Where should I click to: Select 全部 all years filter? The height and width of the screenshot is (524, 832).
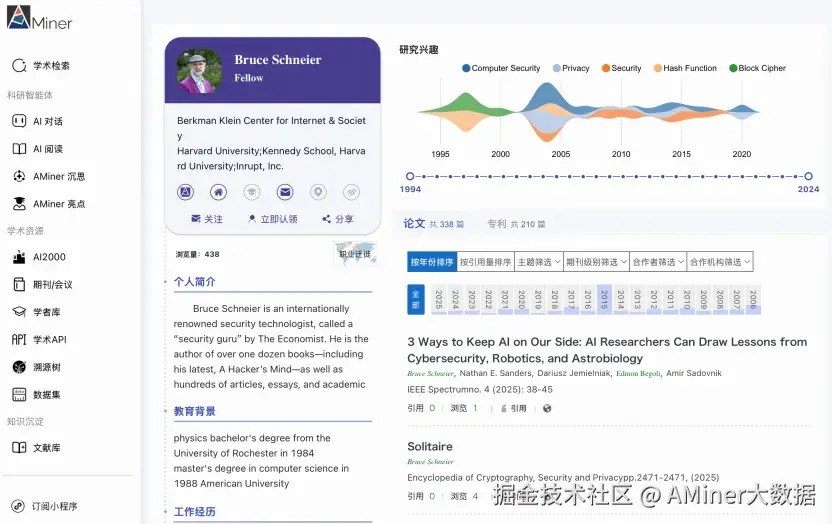[x=415, y=300]
